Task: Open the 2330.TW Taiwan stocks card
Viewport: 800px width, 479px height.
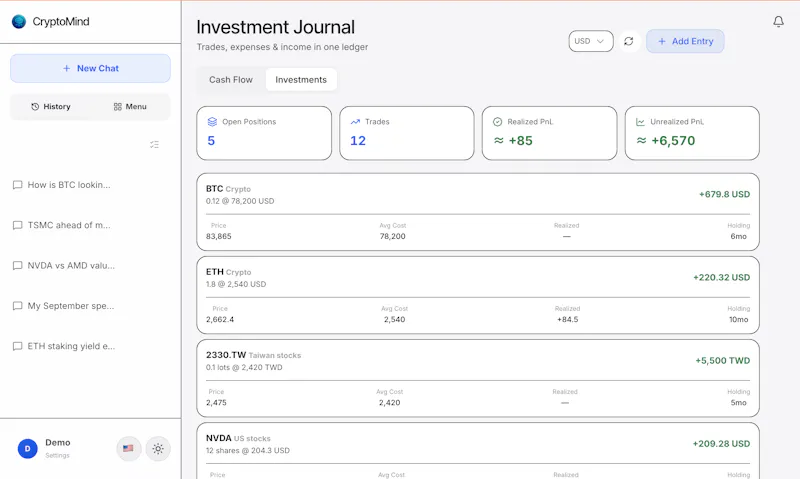Action: click(x=478, y=378)
